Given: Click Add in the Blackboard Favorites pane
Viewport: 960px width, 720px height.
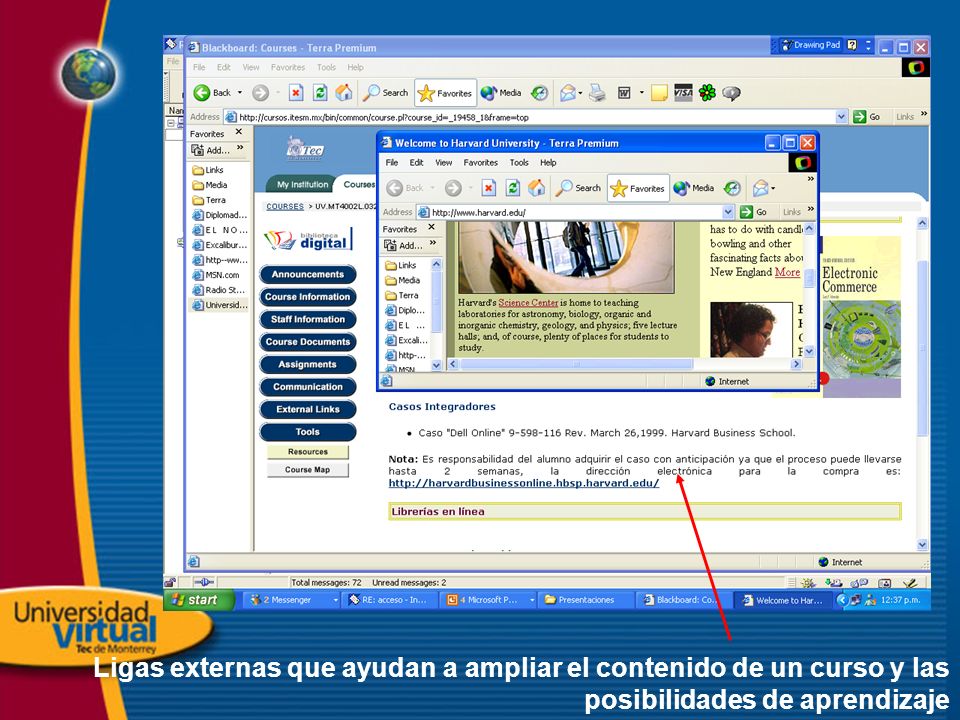Looking at the screenshot, I should pyautogui.click(x=211, y=150).
